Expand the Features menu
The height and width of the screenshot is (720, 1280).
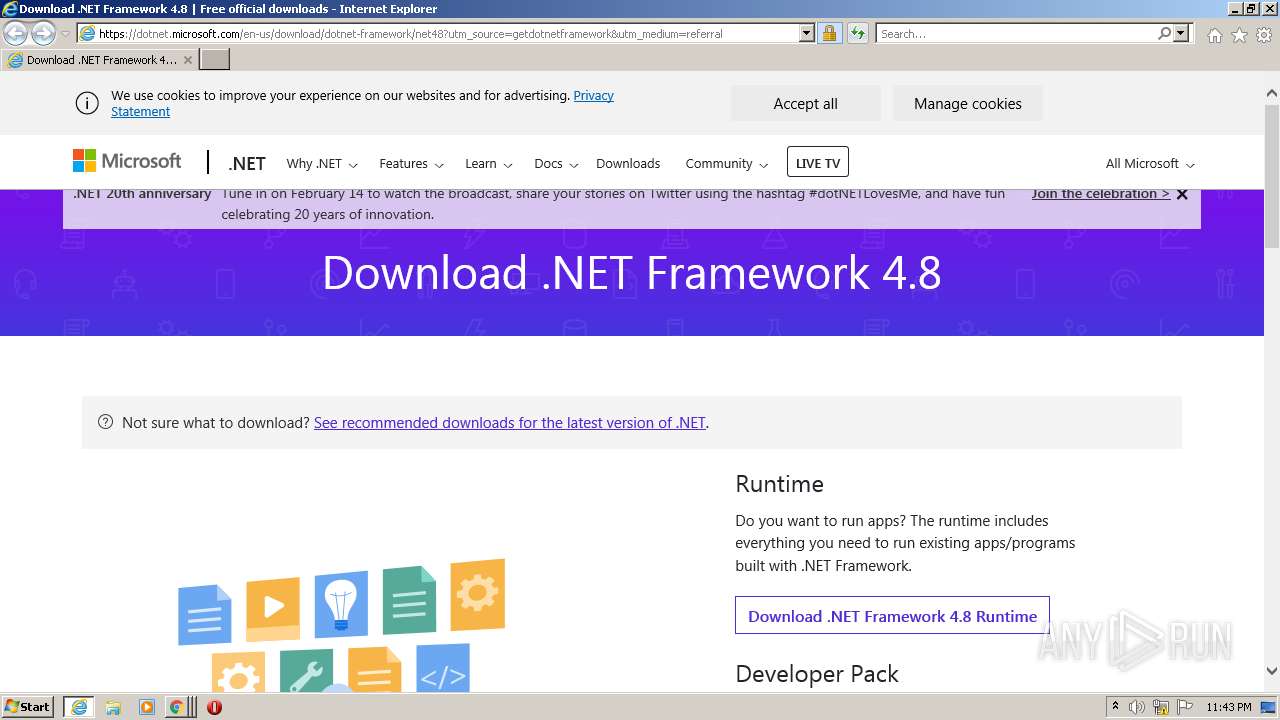tap(411, 163)
